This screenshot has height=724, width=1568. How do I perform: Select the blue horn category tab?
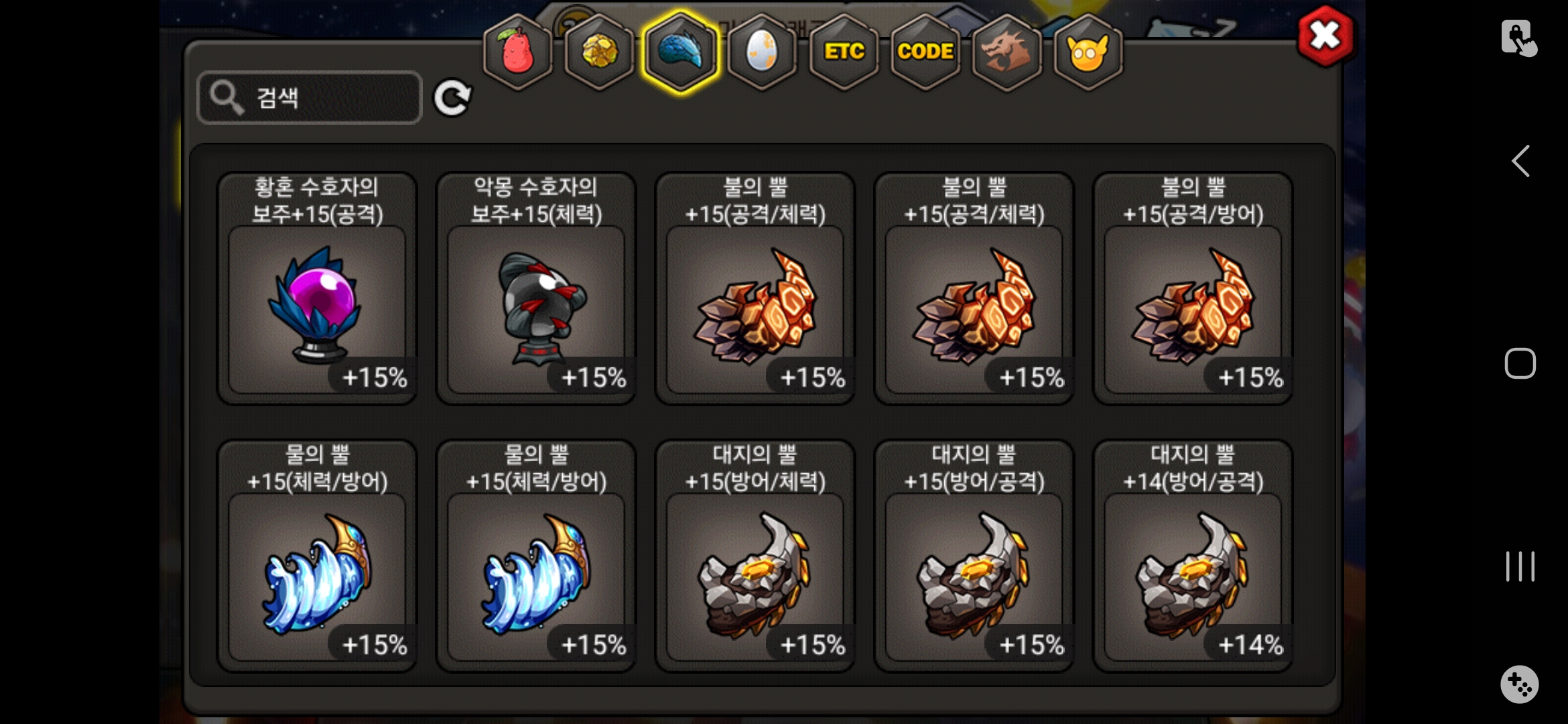point(680,52)
